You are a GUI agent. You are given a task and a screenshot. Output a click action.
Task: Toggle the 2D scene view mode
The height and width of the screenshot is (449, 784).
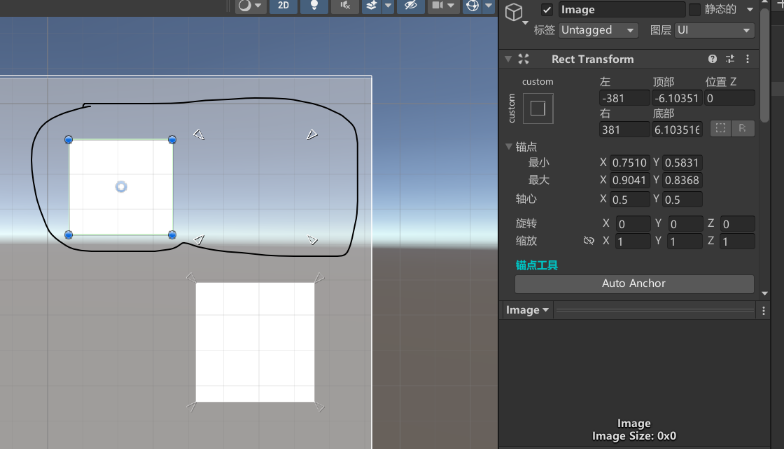[284, 6]
